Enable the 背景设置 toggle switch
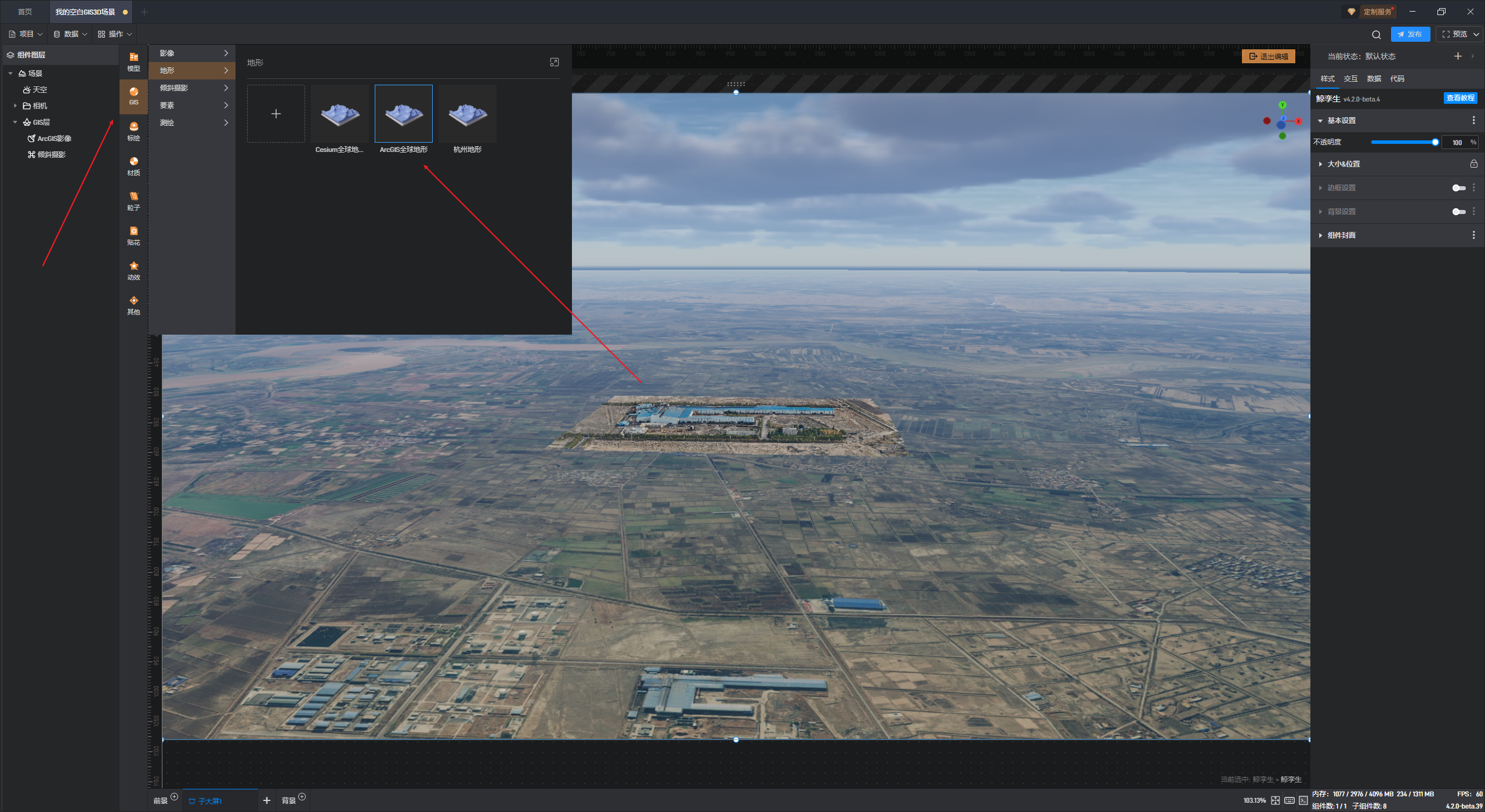Screen dimensions: 1485x812 point(1458,211)
